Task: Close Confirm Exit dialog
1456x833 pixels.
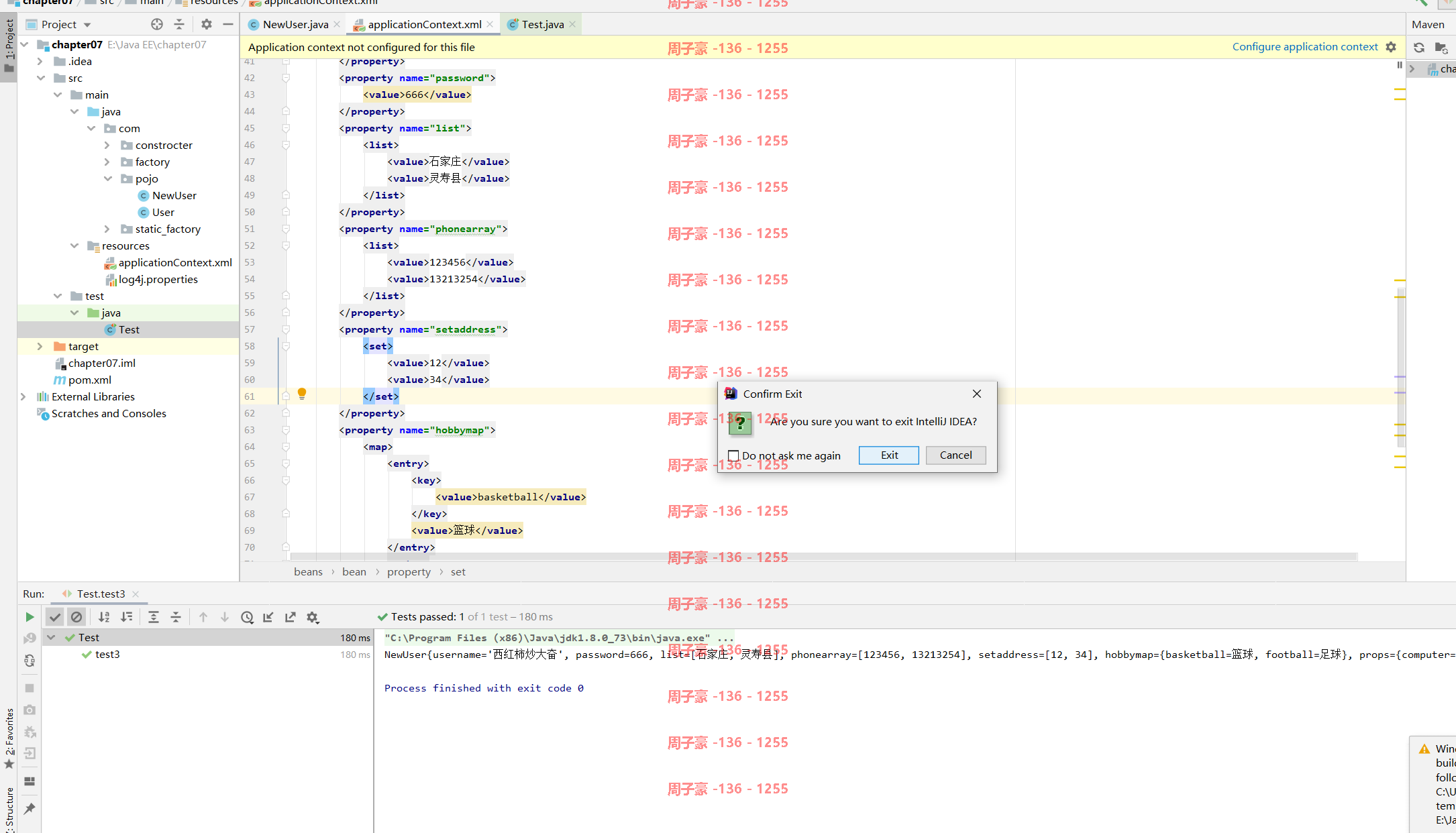Action: 977,394
